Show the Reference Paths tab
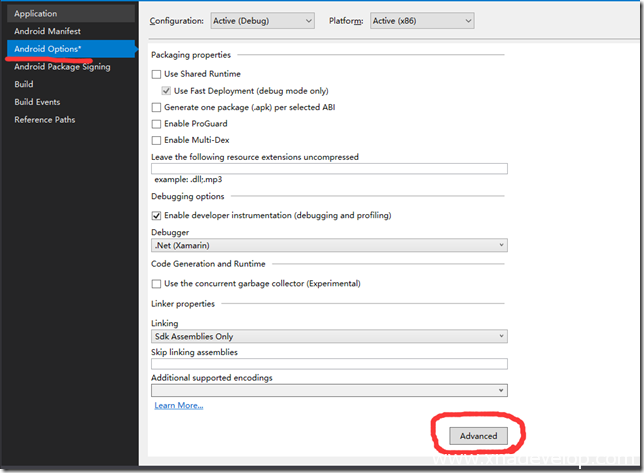The image size is (644, 473). (44, 120)
